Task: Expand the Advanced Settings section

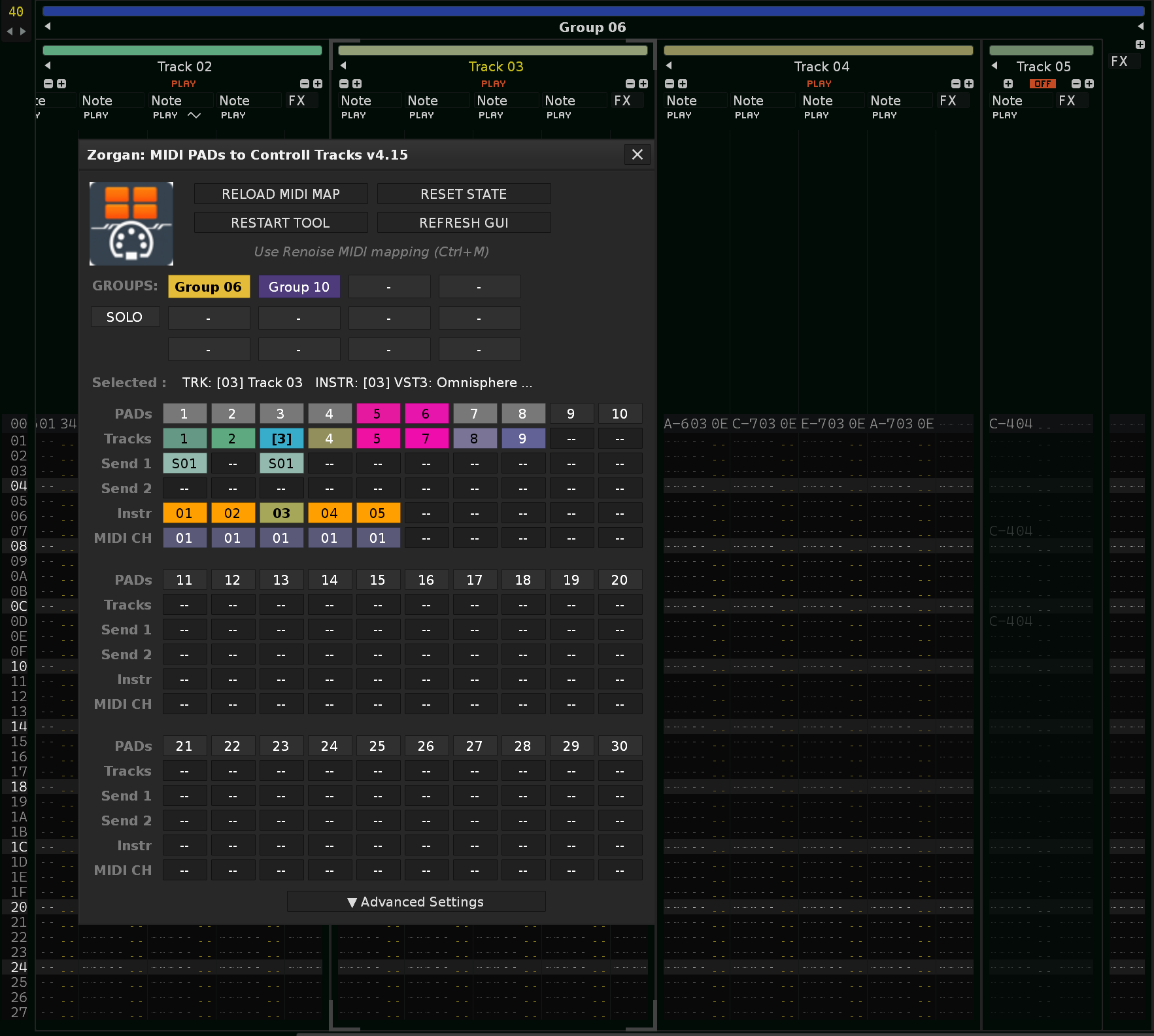Action: click(x=416, y=902)
